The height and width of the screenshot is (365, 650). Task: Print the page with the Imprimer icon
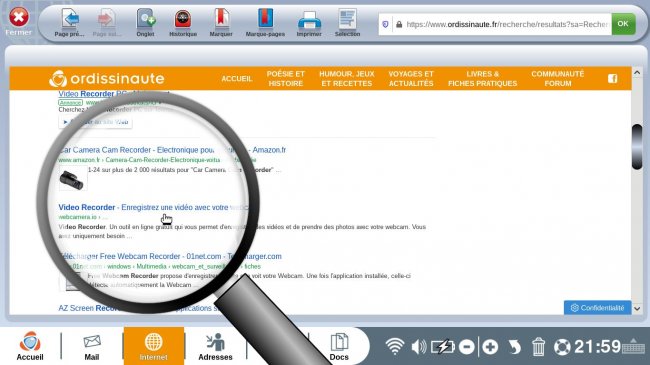pos(309,23)
